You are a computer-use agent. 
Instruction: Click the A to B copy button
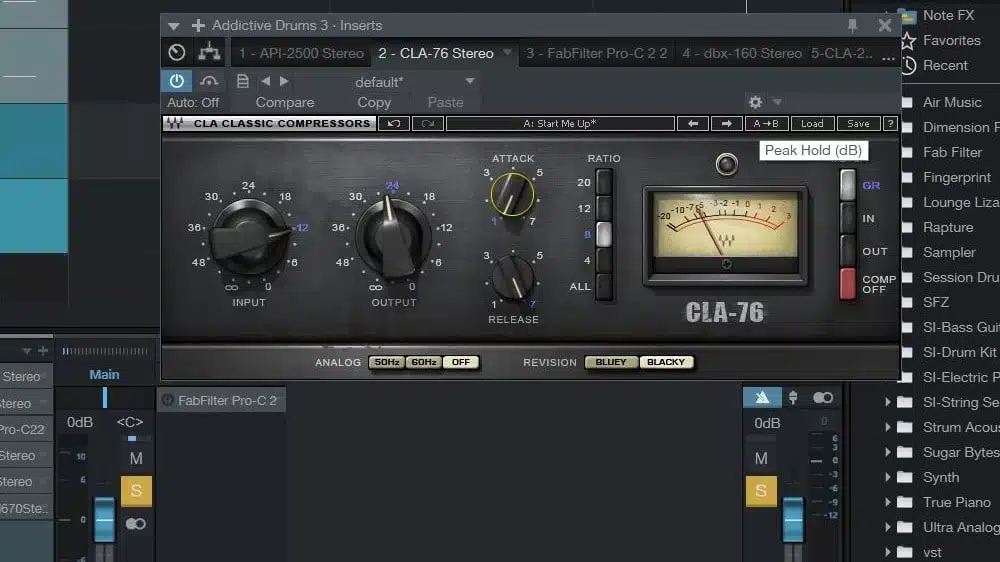pos(766,124)
